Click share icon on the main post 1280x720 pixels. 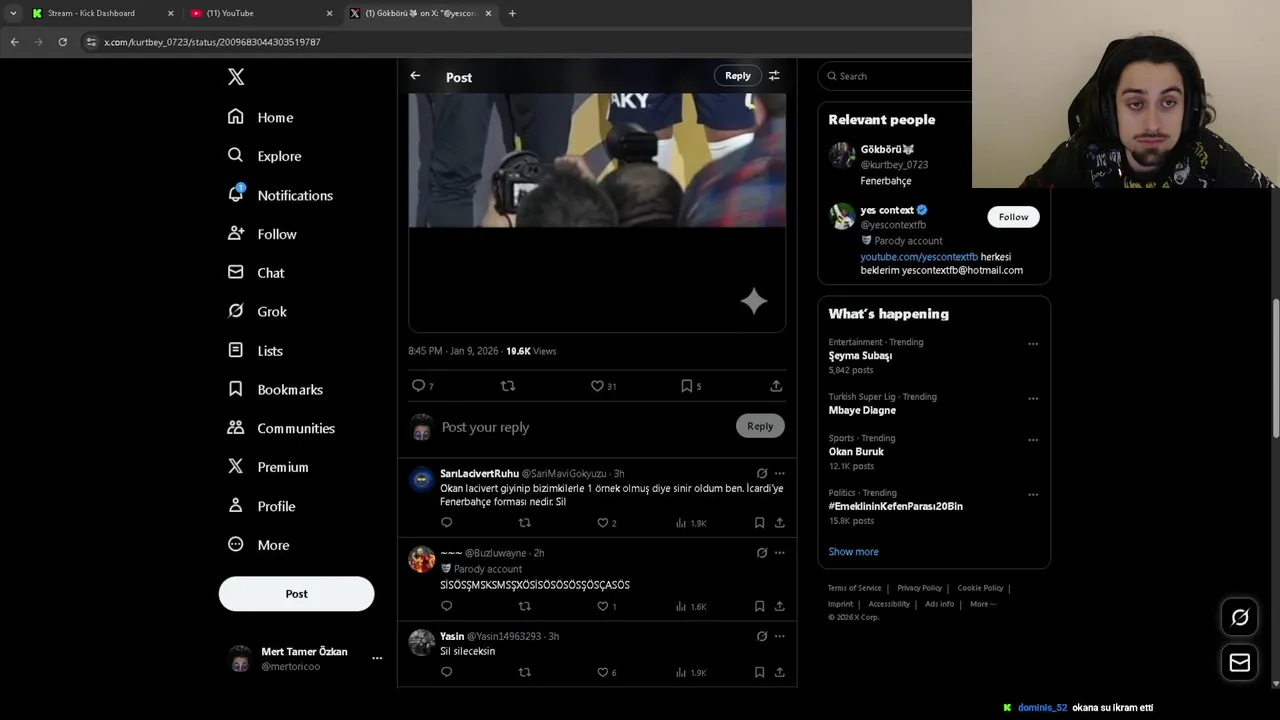[x=776, y=386]
